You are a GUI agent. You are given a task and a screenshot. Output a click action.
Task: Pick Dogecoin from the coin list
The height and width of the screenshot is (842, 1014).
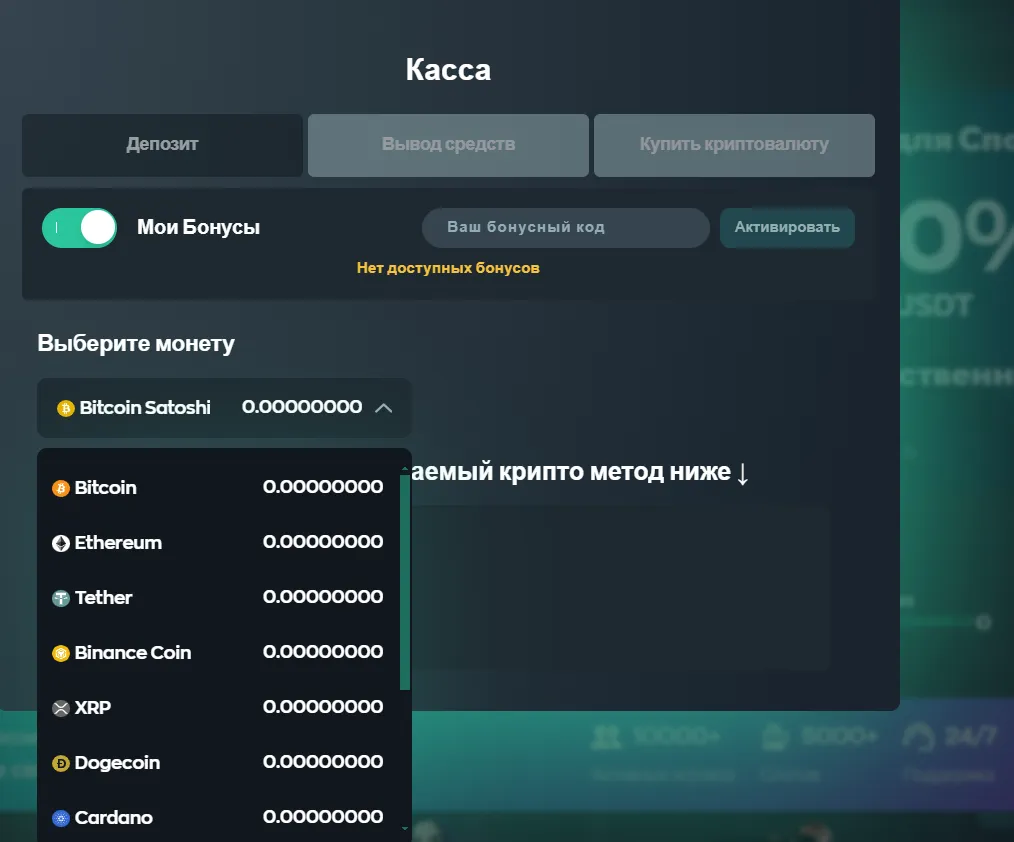coord(218,762)
